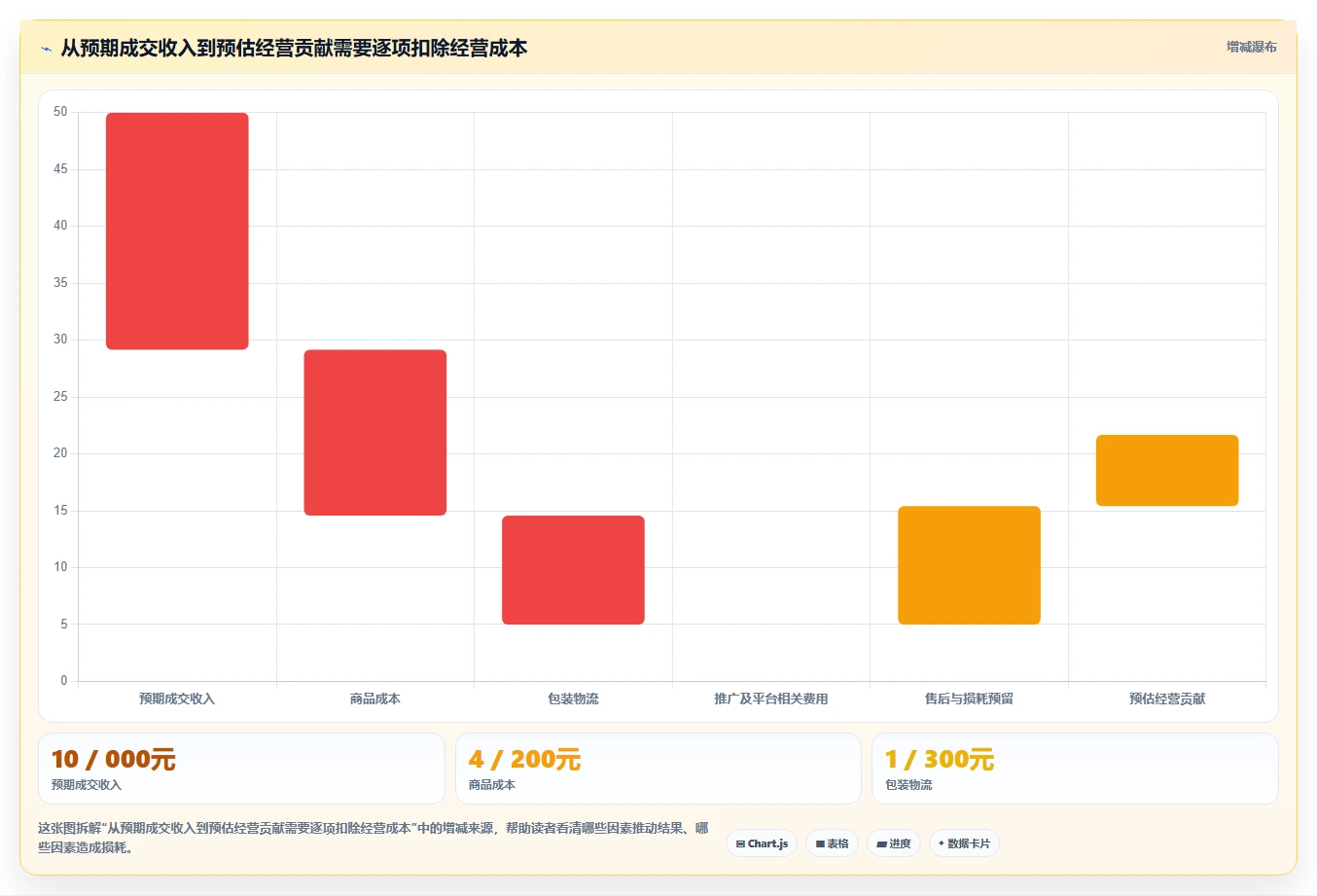Click the orange 预估经营贡献 bar
This screenshot has height=896, width=1317.
point(1167,470)
